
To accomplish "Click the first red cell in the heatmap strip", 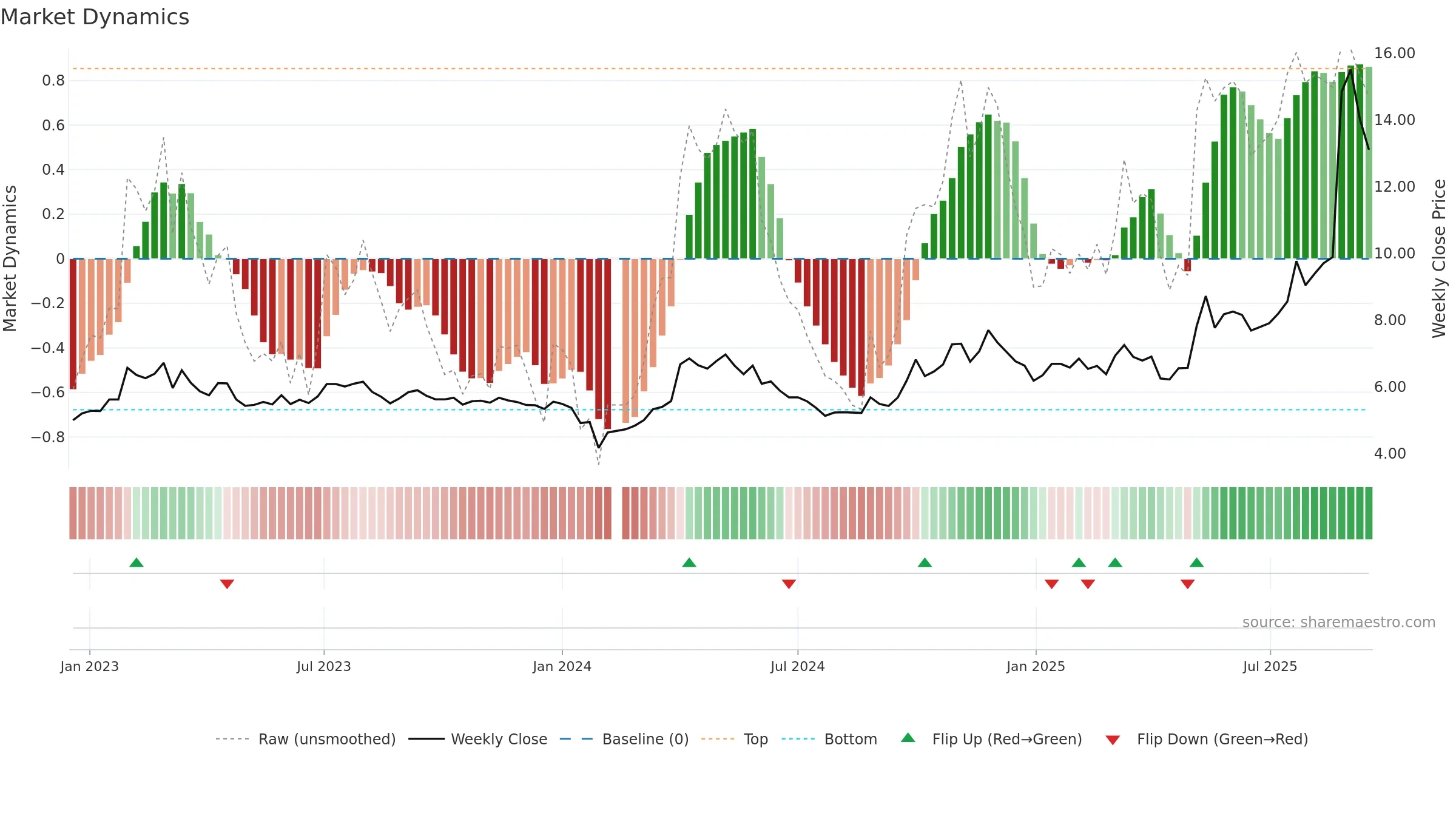I will click(x=73, y=513).
